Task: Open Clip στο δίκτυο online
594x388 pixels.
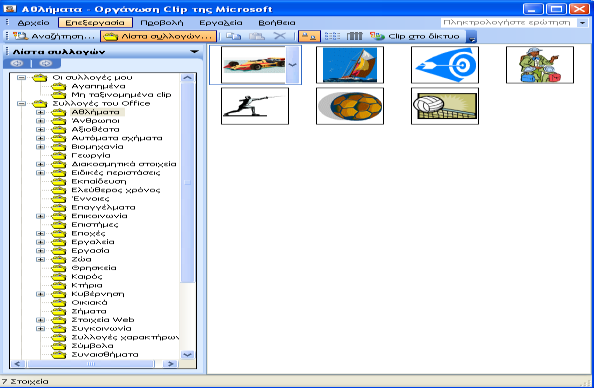Action: [x=415, y=36]
